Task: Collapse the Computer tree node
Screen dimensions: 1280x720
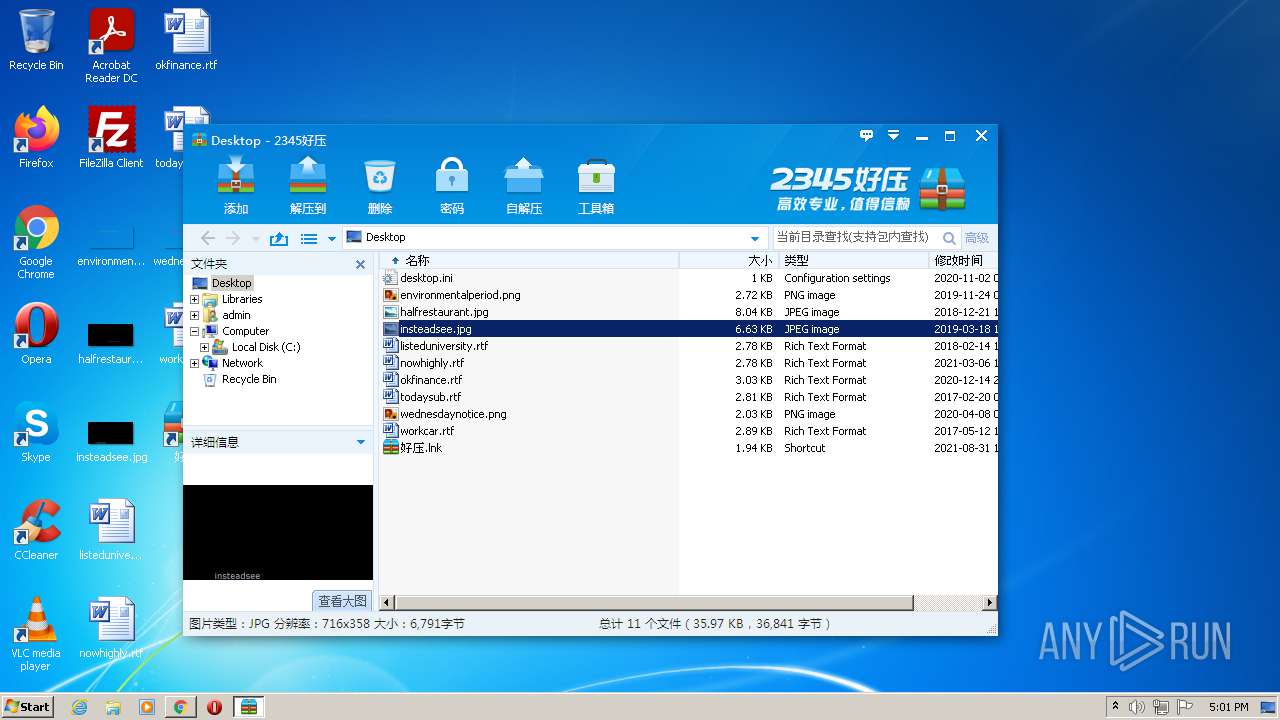Action: (x=195, y=331)
